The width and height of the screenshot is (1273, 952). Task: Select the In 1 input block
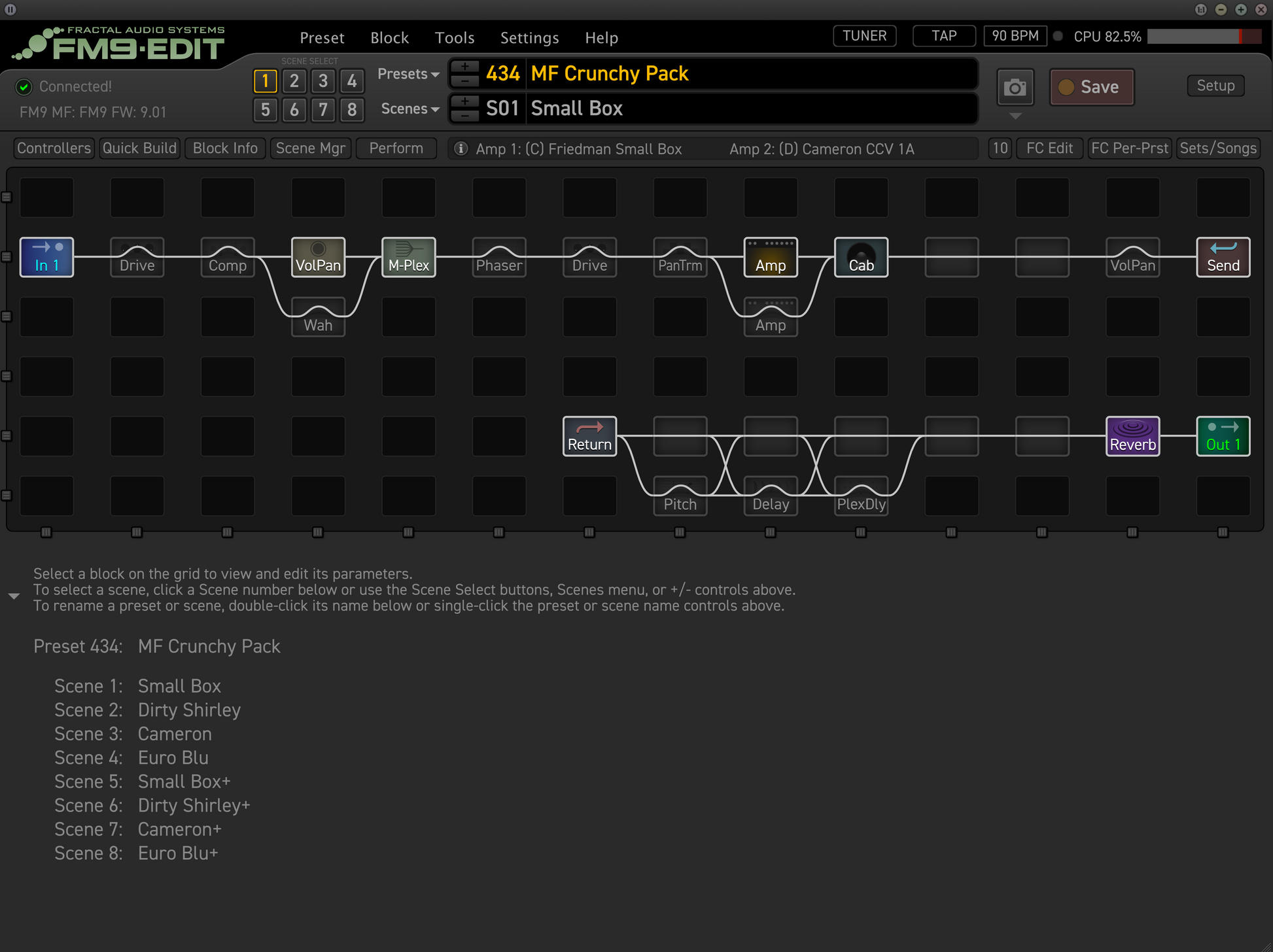coord(46,257)
